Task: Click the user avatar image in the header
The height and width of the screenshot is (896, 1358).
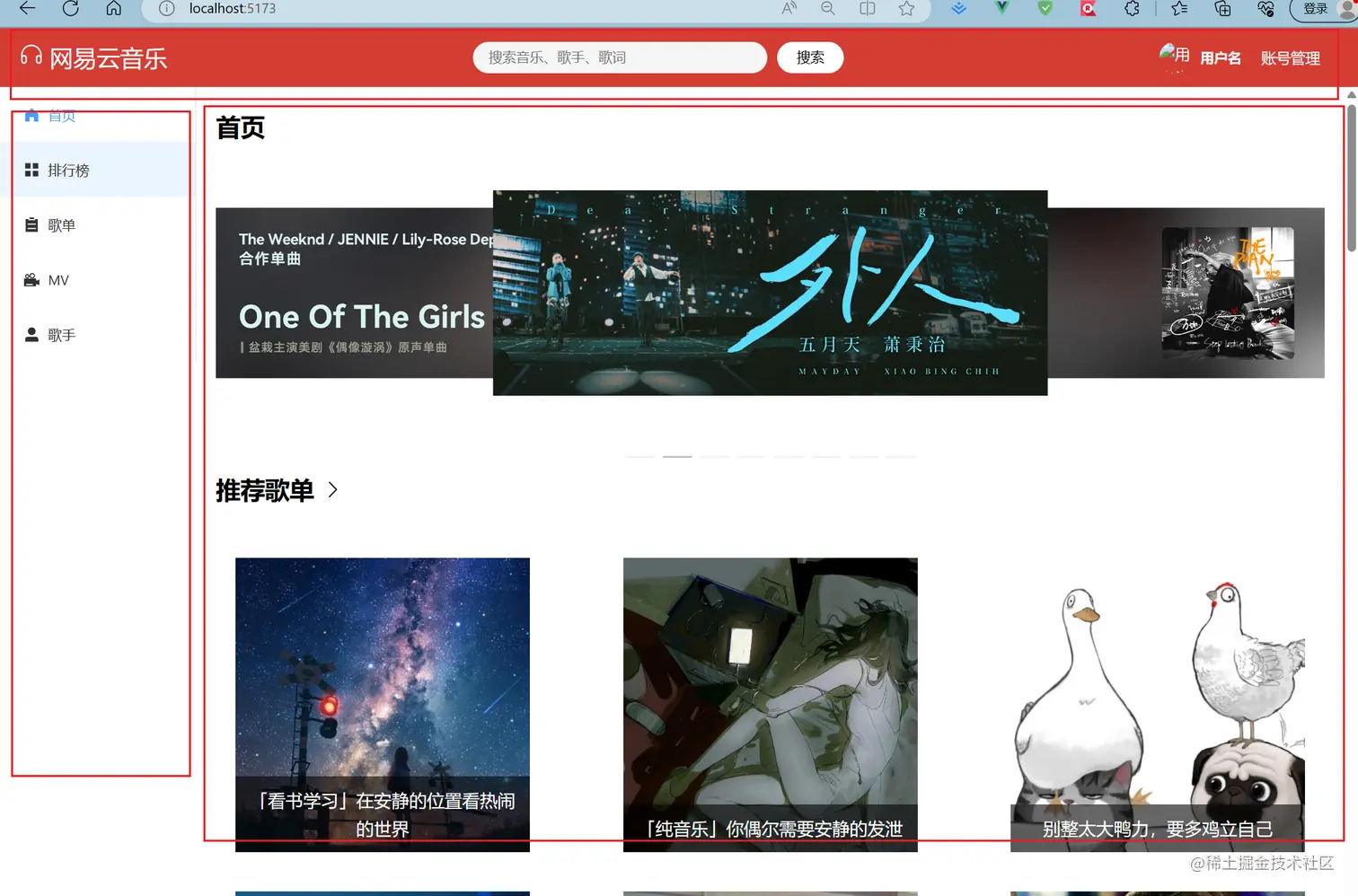Action: click(1174, 56)
